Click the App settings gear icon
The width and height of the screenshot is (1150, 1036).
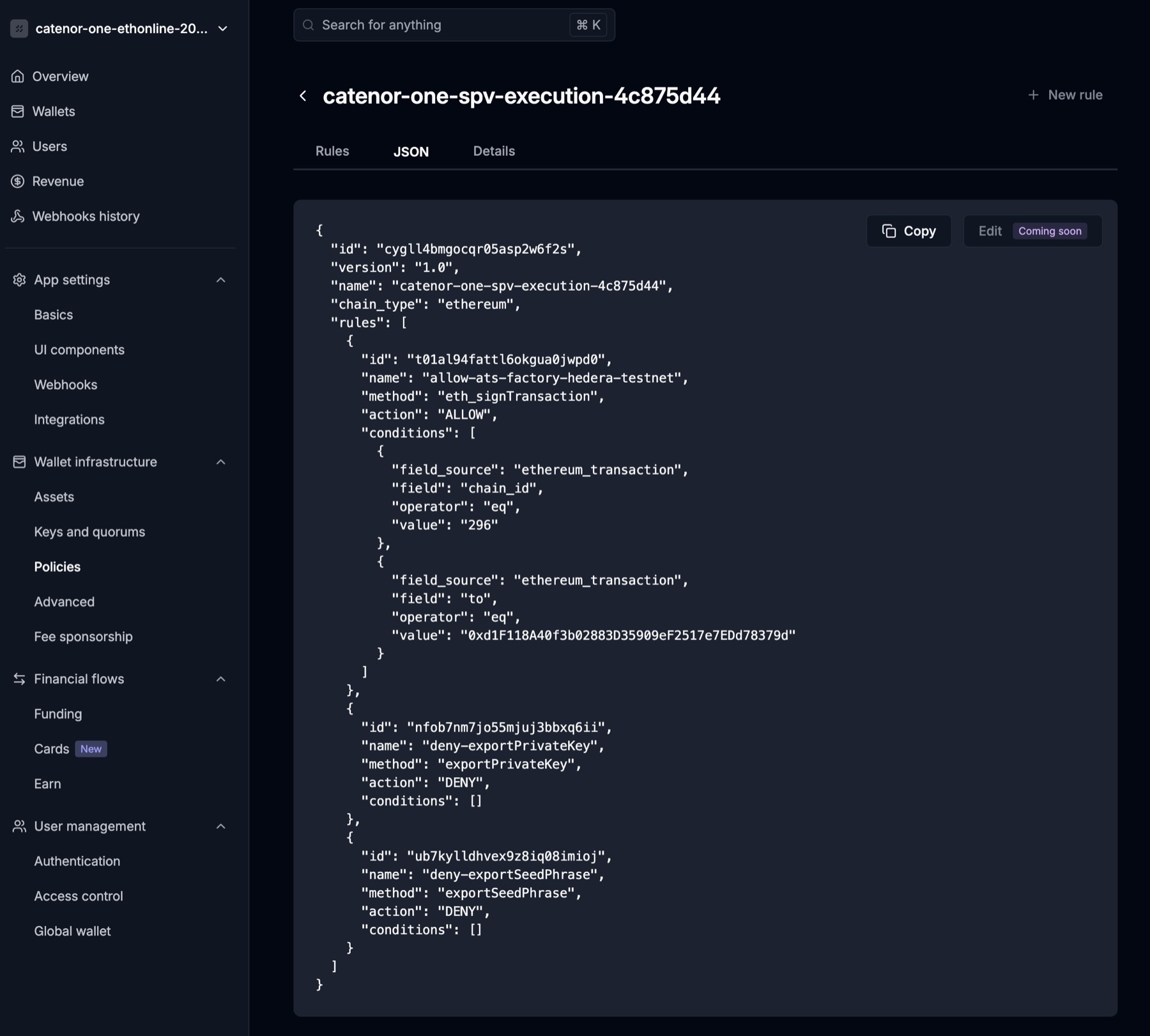point(19,280)
